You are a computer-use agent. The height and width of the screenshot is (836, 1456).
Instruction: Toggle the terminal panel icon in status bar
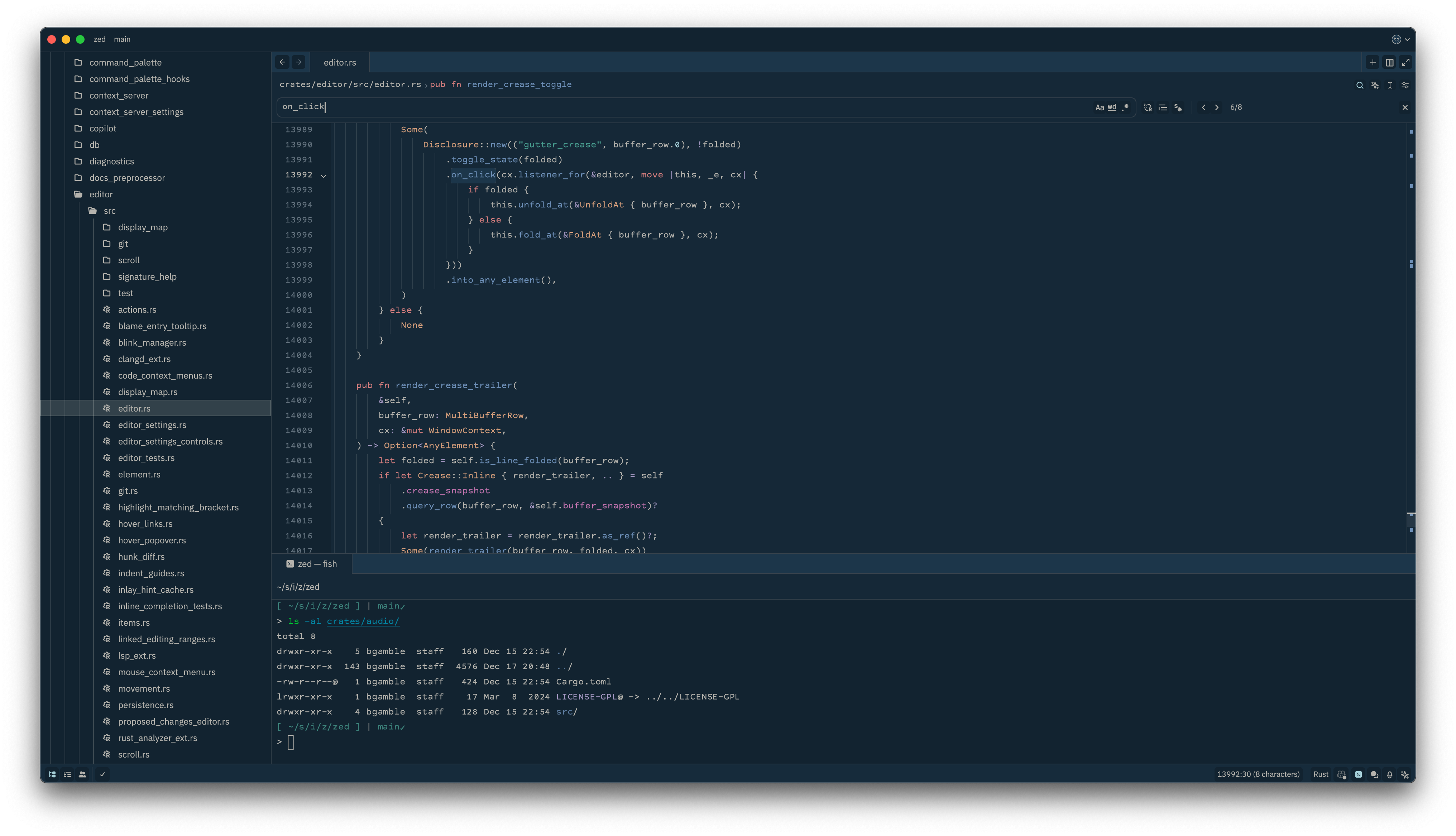coord(1359,774)
